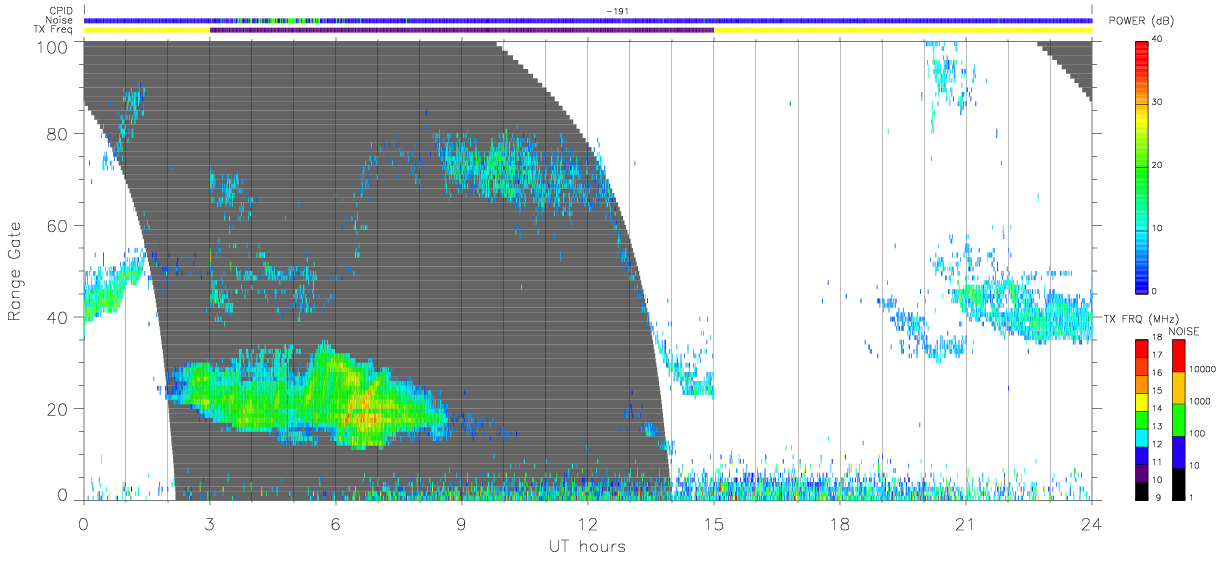1228x567 pixels.
Task: Click the 11 tick on TX FRQ legend
Action: (1157, 461)
